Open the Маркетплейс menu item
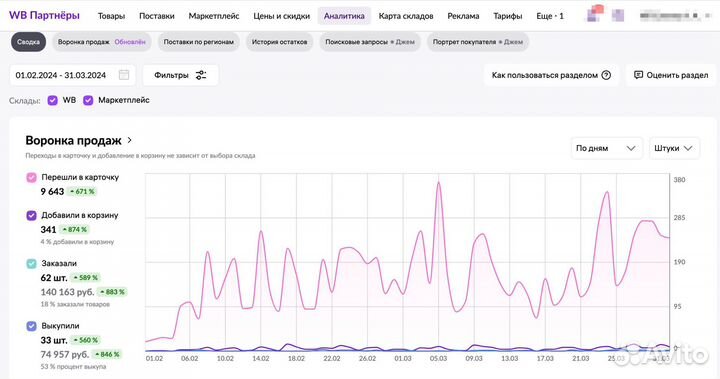 (x=214, y=16)
